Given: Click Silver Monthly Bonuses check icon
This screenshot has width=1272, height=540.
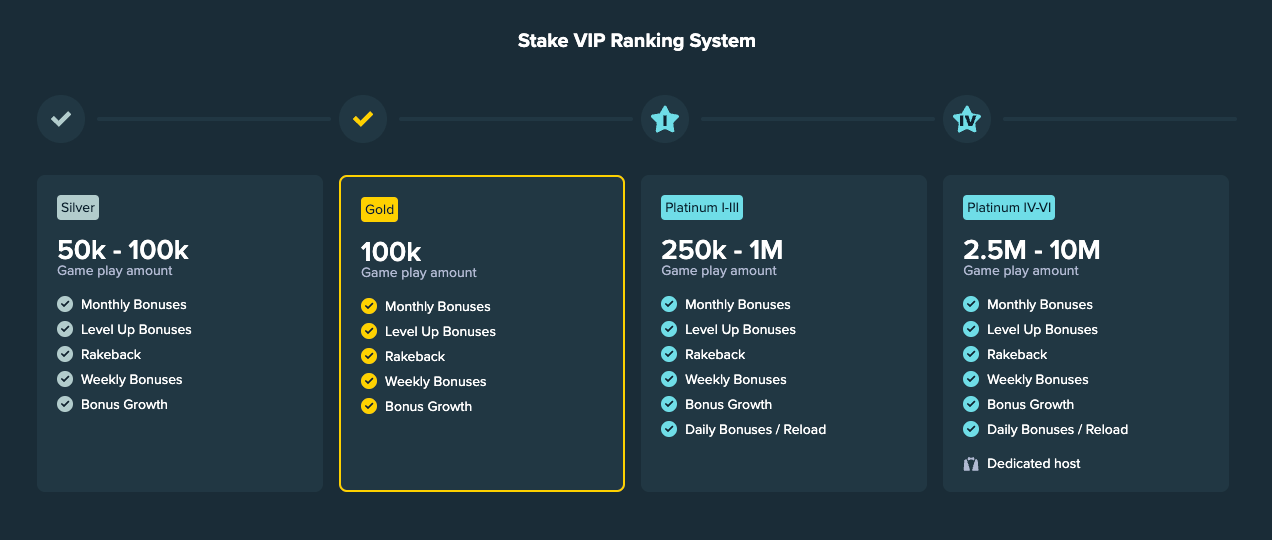Looking at the screenshot, I should 65,304.
